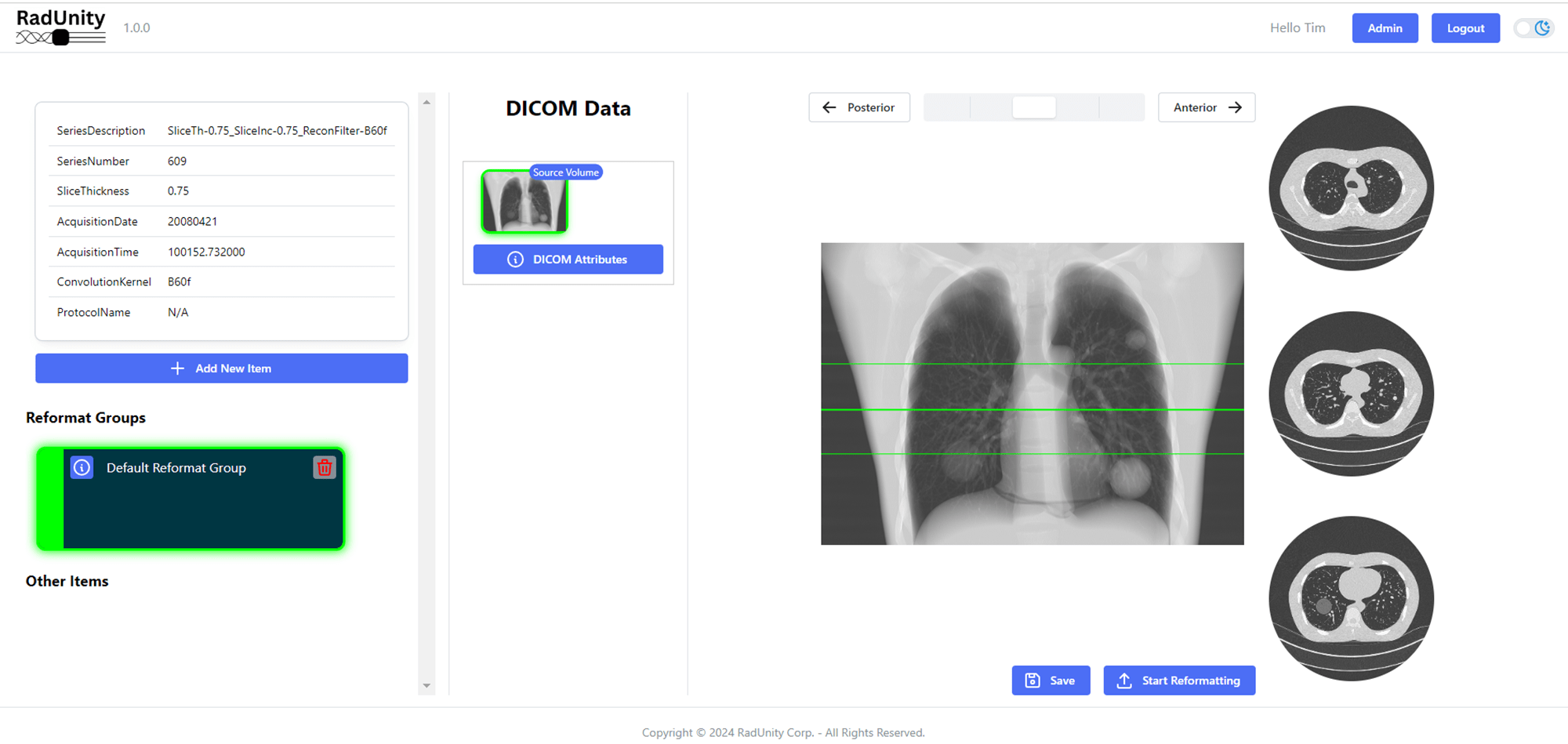Select the top axial CT preview
The image size is (1568, 744).
click(1351, 188)
